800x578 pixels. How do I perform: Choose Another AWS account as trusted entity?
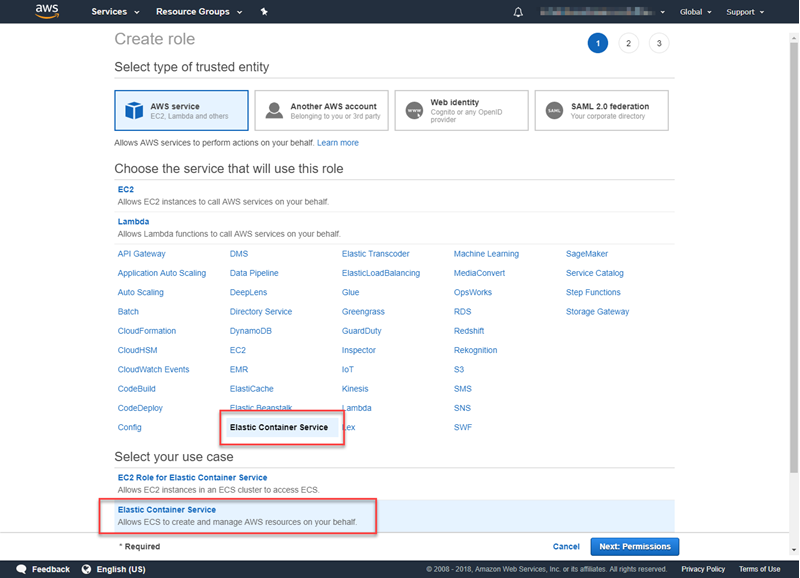322,110
